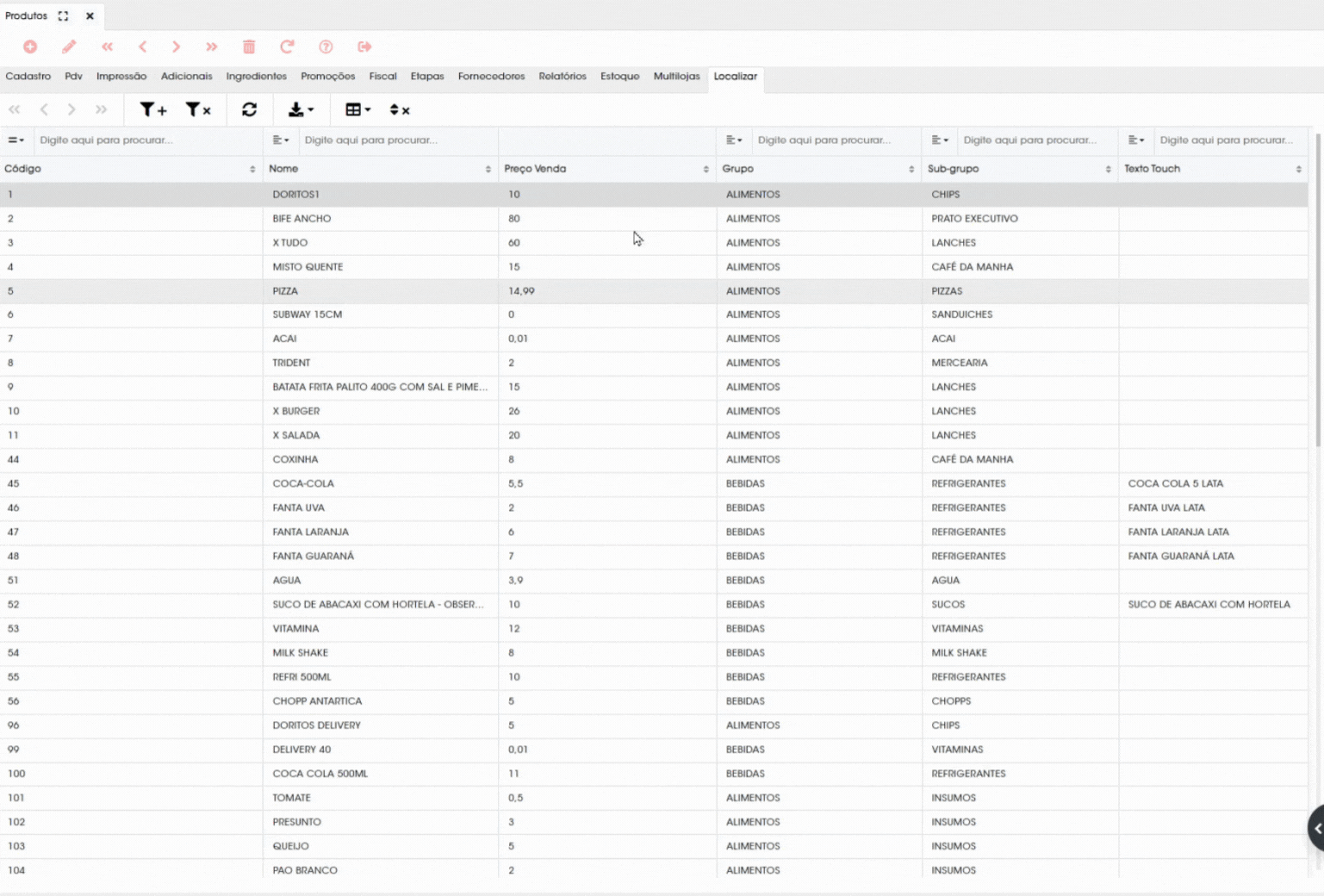This screenshot has height=896, width=1324.
Task: Open the Estoque tab
Action: (x=619, y=77)
